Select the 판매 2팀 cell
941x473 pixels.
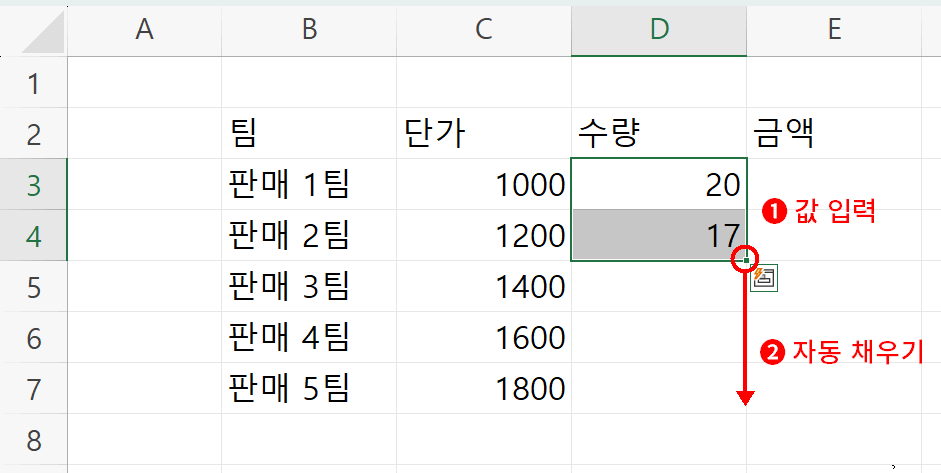point(309,235)
